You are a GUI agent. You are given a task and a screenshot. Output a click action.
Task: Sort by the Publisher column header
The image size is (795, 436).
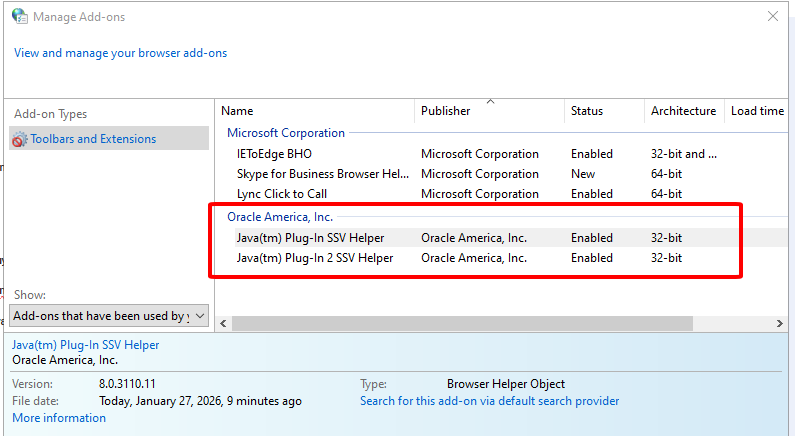(445, 111)
